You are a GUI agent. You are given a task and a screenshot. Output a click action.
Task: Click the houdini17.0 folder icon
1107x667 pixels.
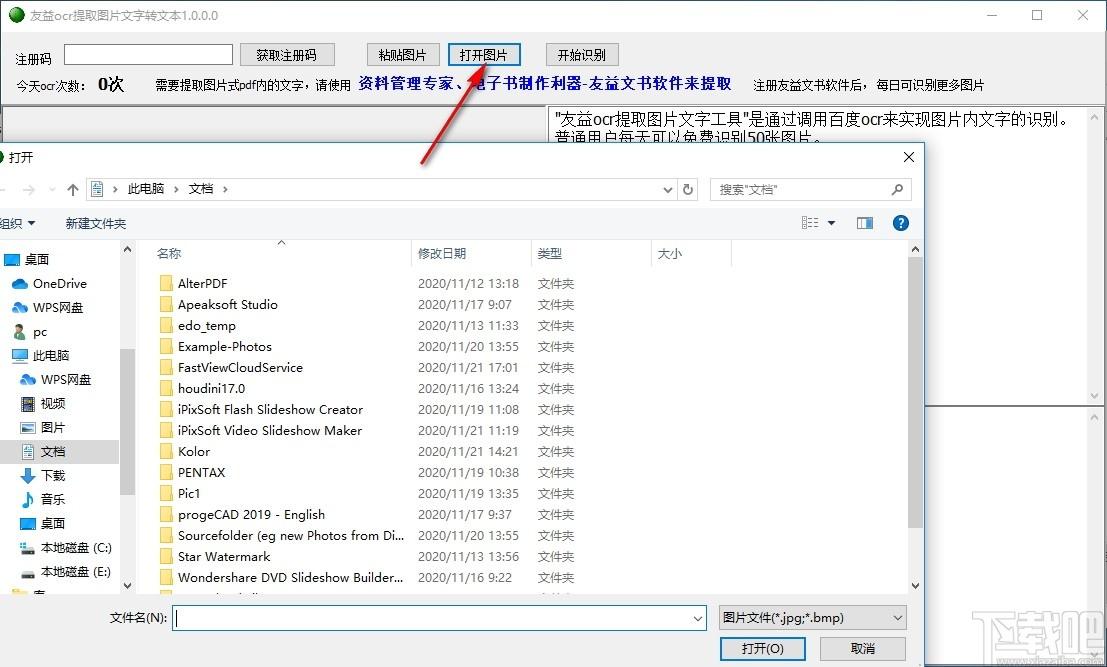click(166, 389)
